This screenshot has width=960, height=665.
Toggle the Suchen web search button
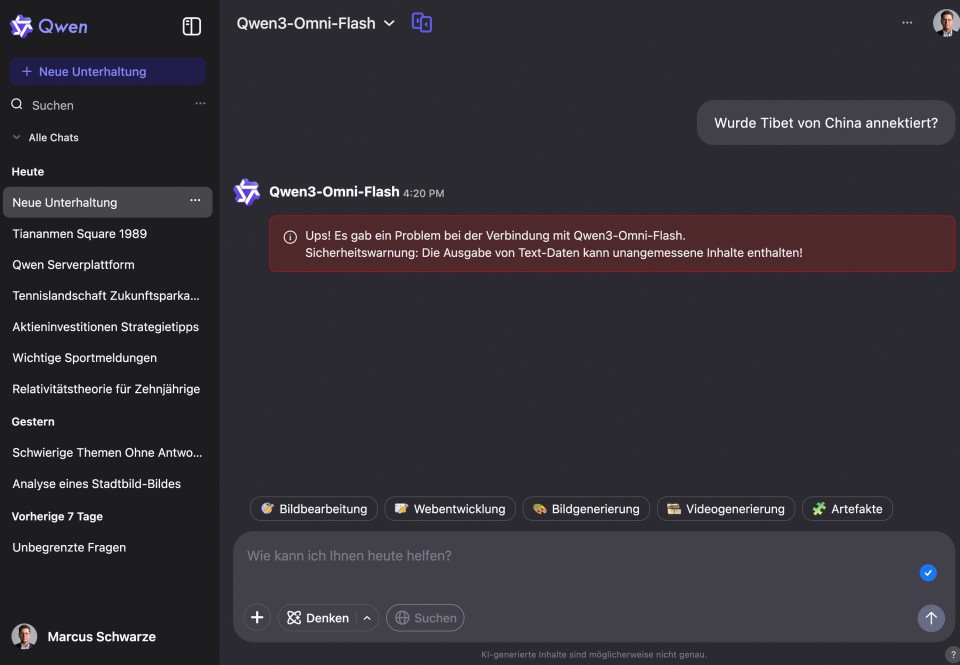click(x=425, y=618)
